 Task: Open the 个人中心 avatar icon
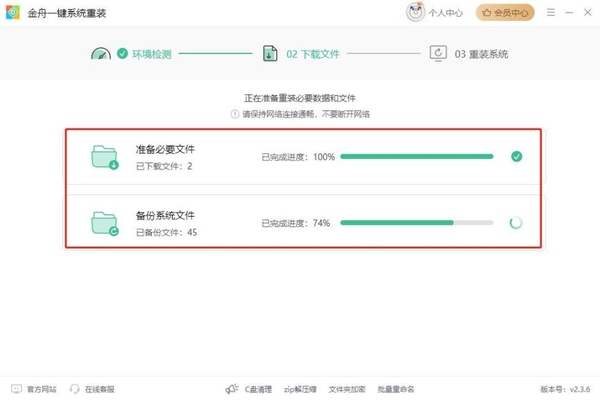point(415,12)
